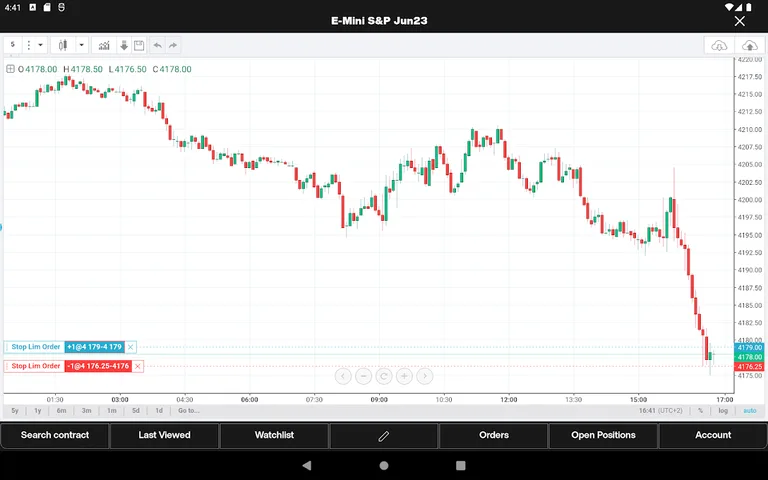
Task: Open the Open Positions tab
Action: pos(603,435)
